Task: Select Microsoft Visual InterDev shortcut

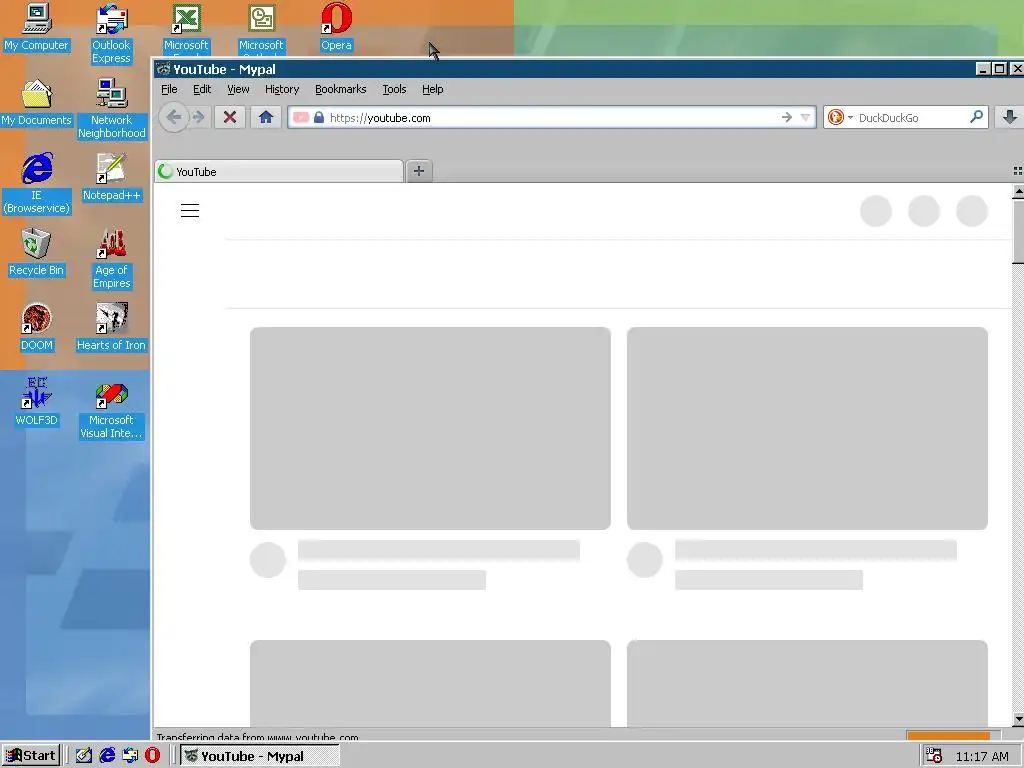Action: pos(112,409)
